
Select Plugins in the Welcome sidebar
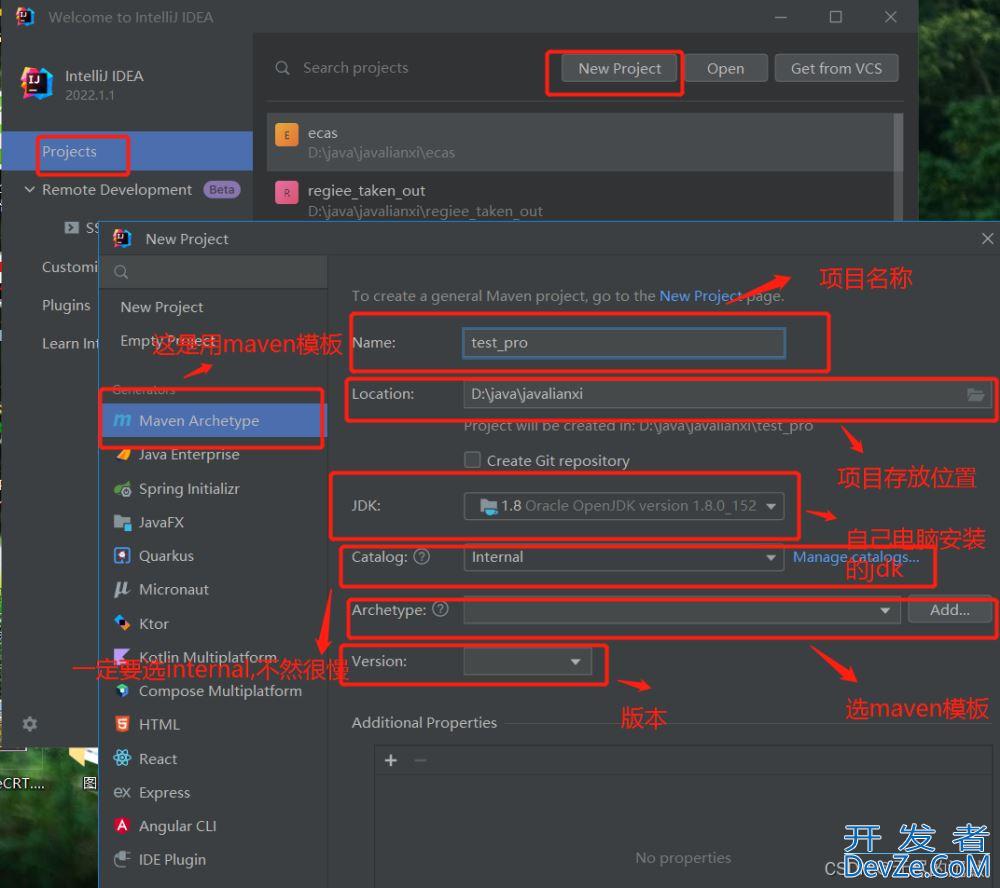coord(66,305)
